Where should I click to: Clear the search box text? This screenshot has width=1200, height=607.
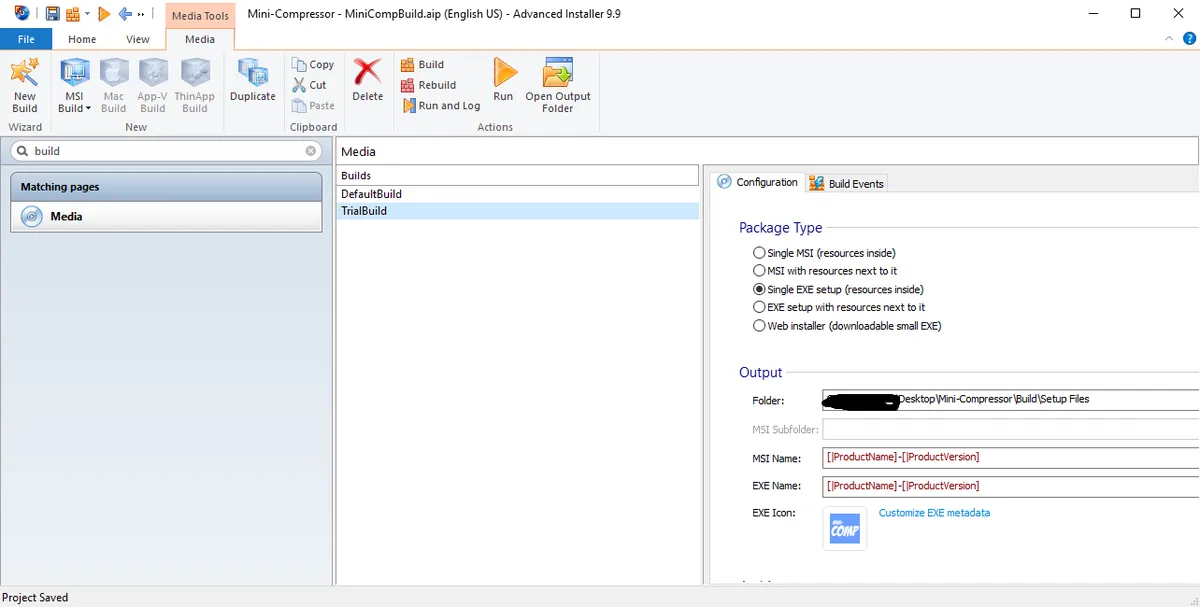click(x=311, y=151)
